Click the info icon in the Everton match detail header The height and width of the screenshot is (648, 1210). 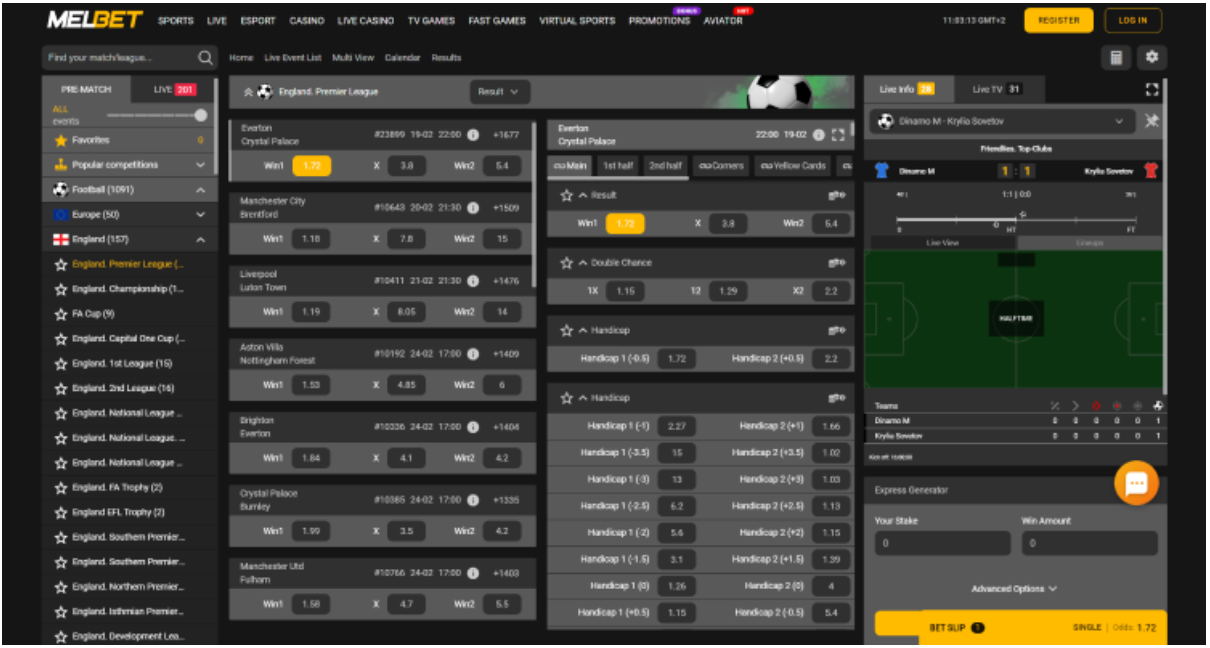point(819,135)
